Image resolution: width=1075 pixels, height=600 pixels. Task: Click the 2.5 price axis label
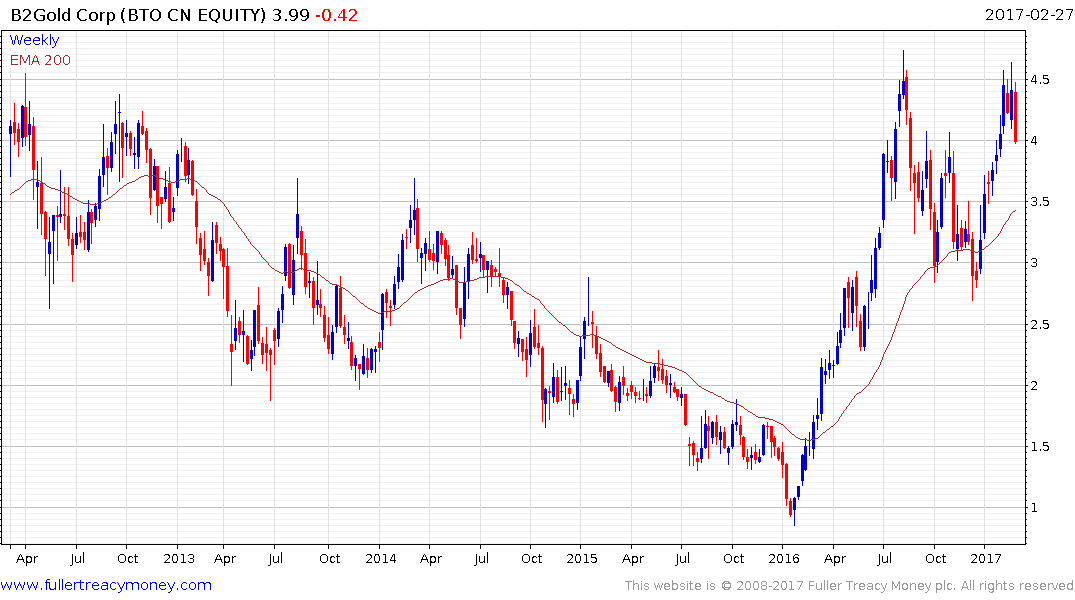[x=1039, y=324]
